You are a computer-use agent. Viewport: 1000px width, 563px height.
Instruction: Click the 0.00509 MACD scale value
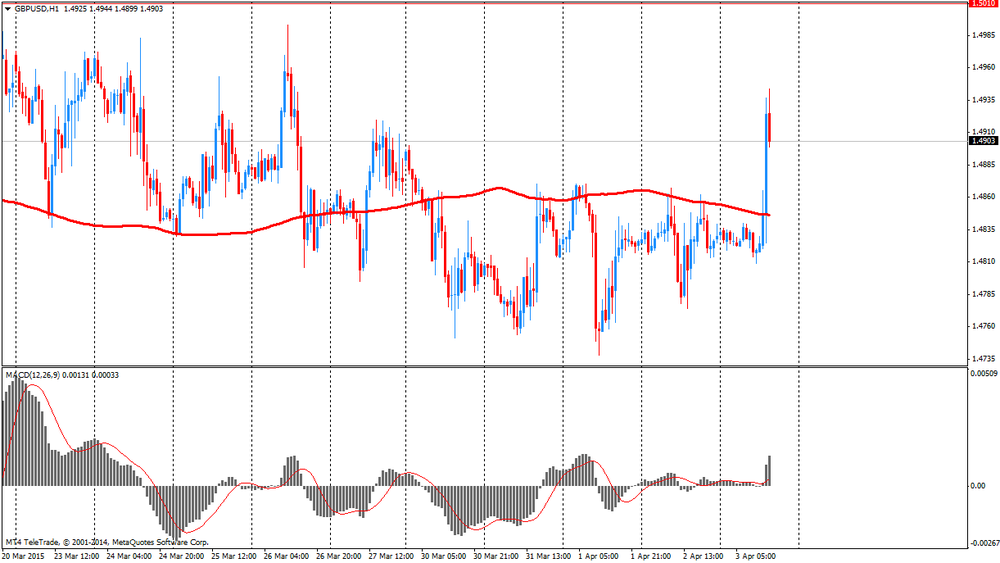tap(981, 374)
